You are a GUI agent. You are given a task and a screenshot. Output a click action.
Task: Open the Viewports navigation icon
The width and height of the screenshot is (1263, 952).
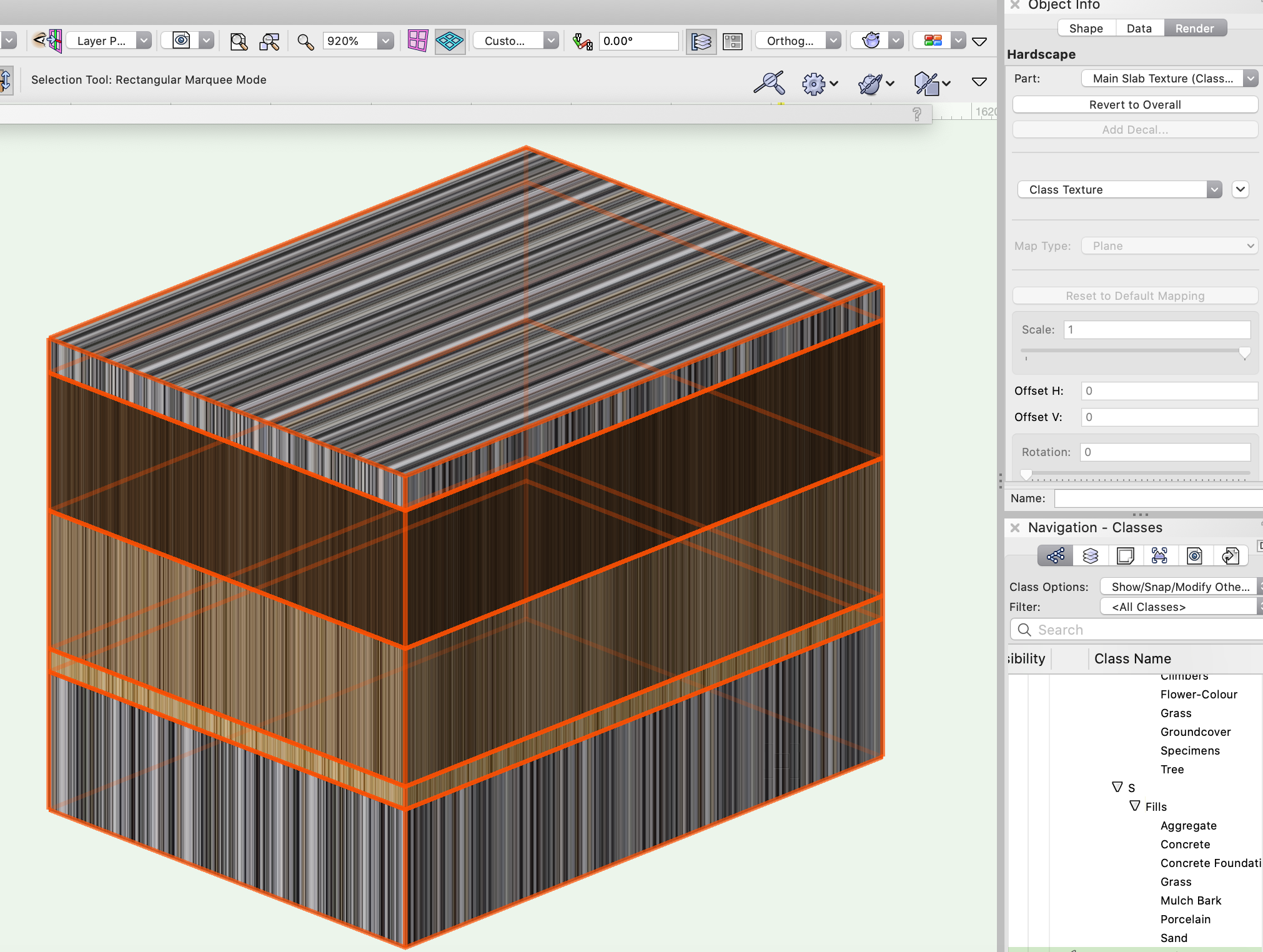1159,555
